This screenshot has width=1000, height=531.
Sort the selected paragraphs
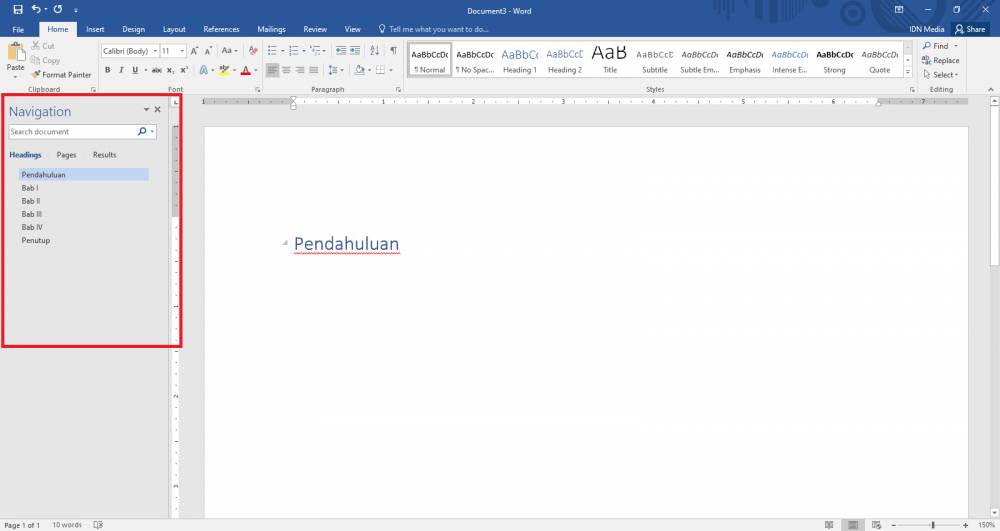click(374, 51)
